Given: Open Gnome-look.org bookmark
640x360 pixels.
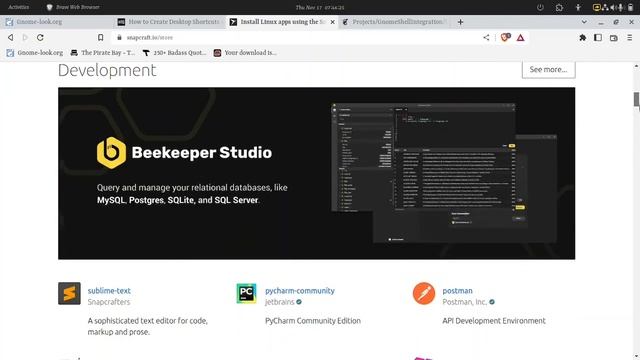Looking at the screenshot, I should pos(35,53).
